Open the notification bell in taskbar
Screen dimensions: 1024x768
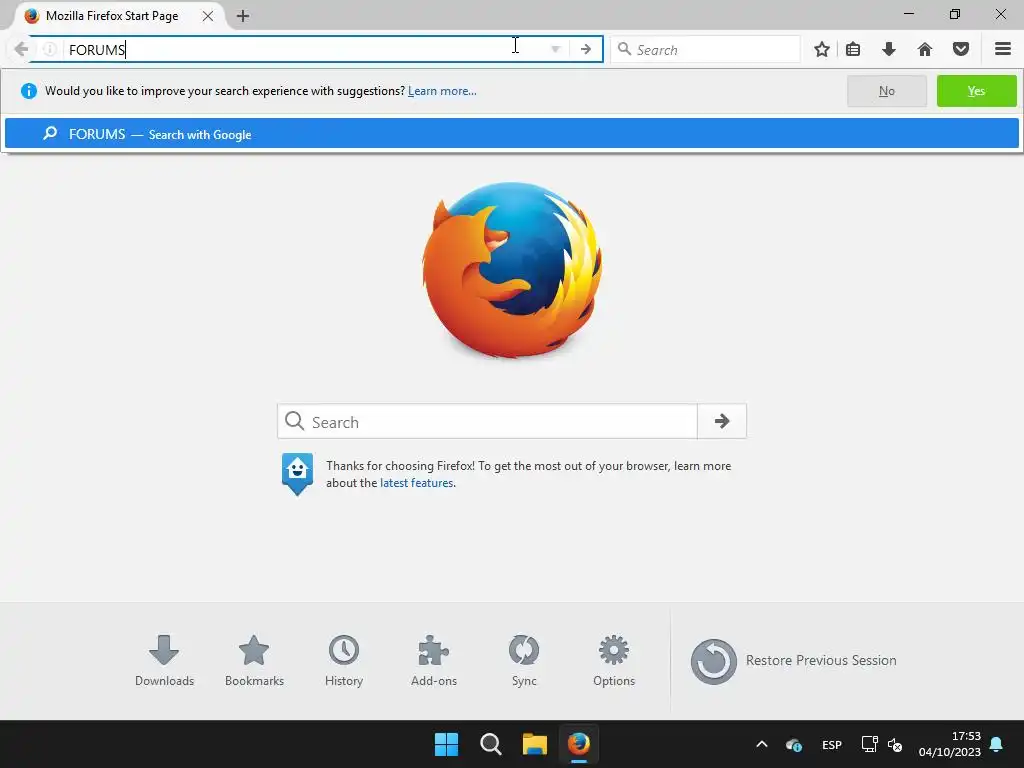pyautogui.click(x=997, y=744)
